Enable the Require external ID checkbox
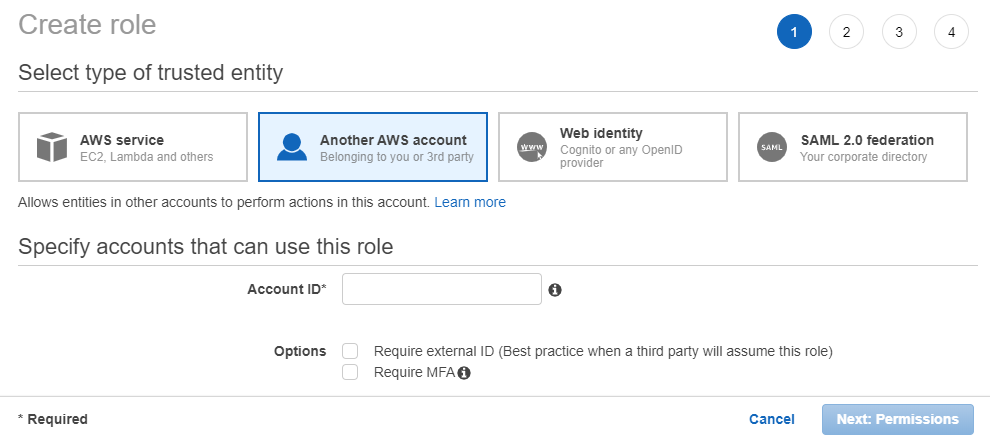The width and height of the screenshot is (990, 447). pos(350,351)
